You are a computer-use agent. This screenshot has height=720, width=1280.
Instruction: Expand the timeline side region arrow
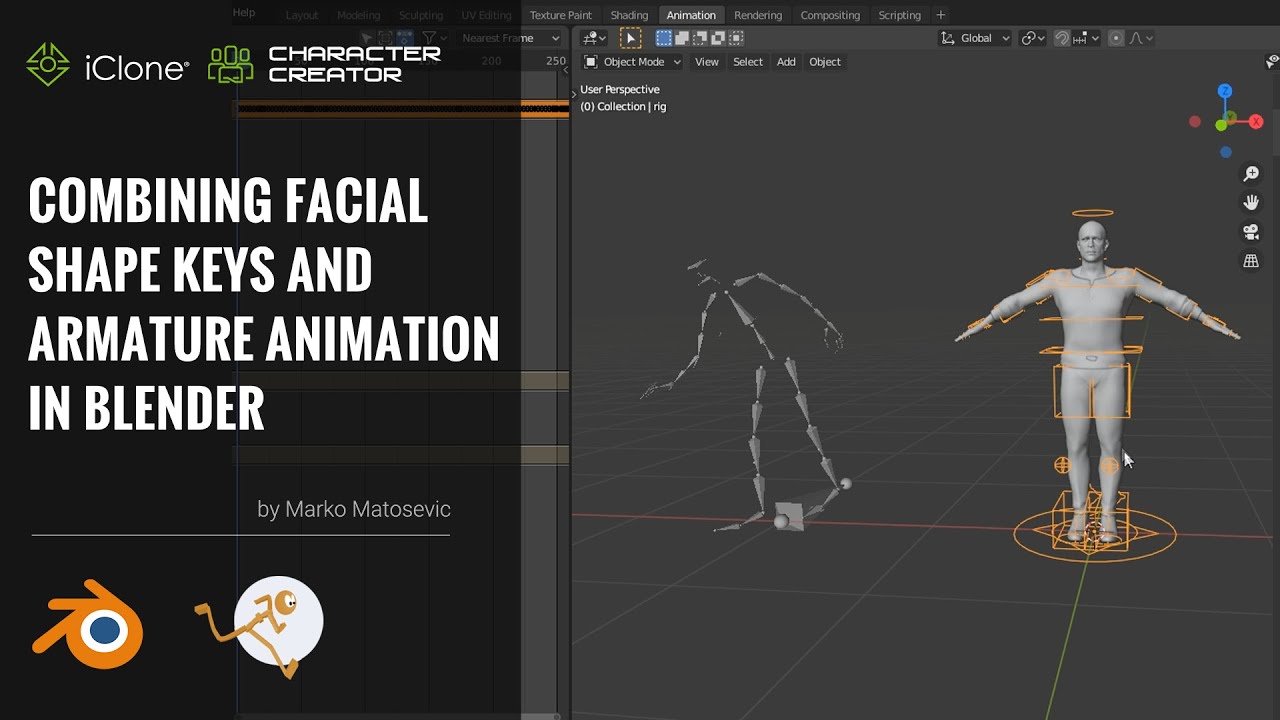pos(566,69)
